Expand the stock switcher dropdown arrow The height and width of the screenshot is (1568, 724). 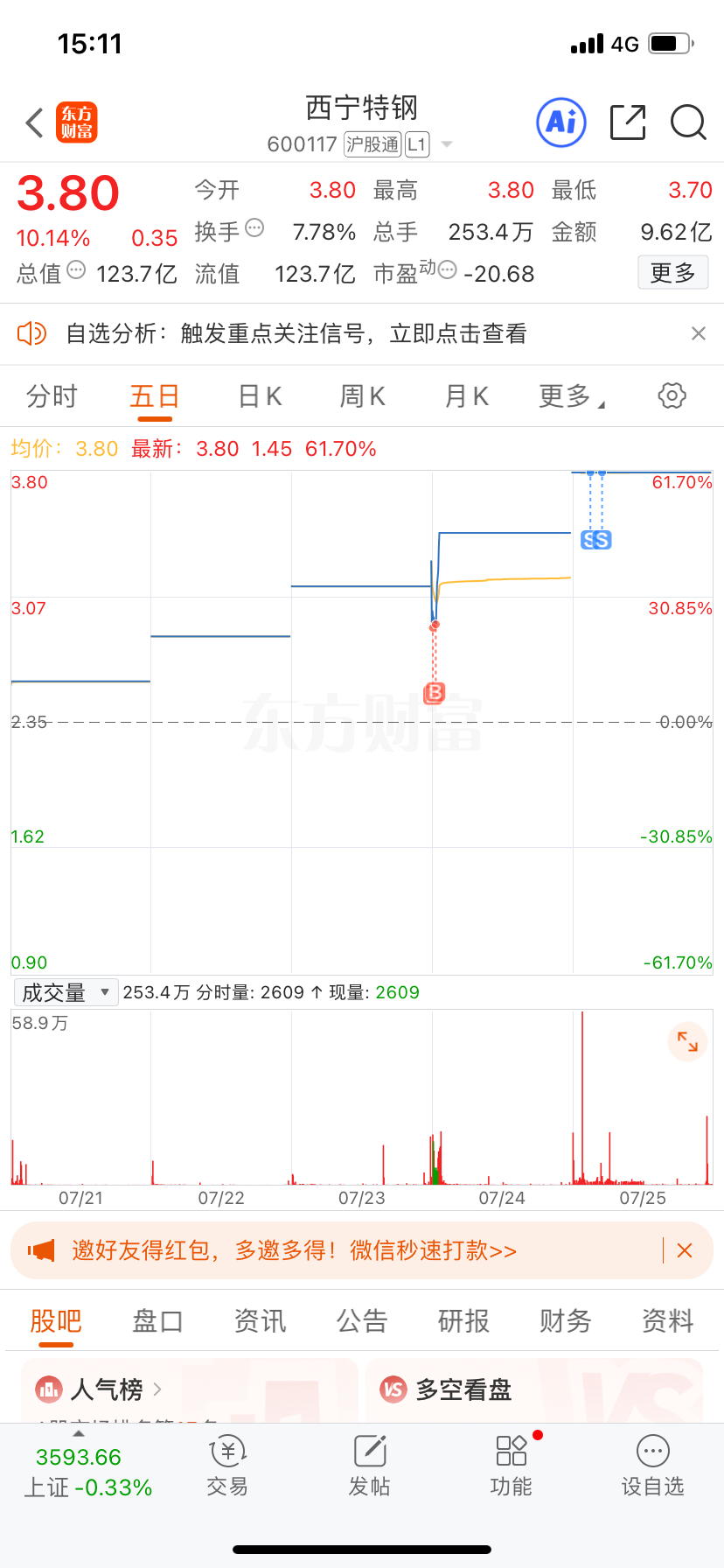click(447, 144)
